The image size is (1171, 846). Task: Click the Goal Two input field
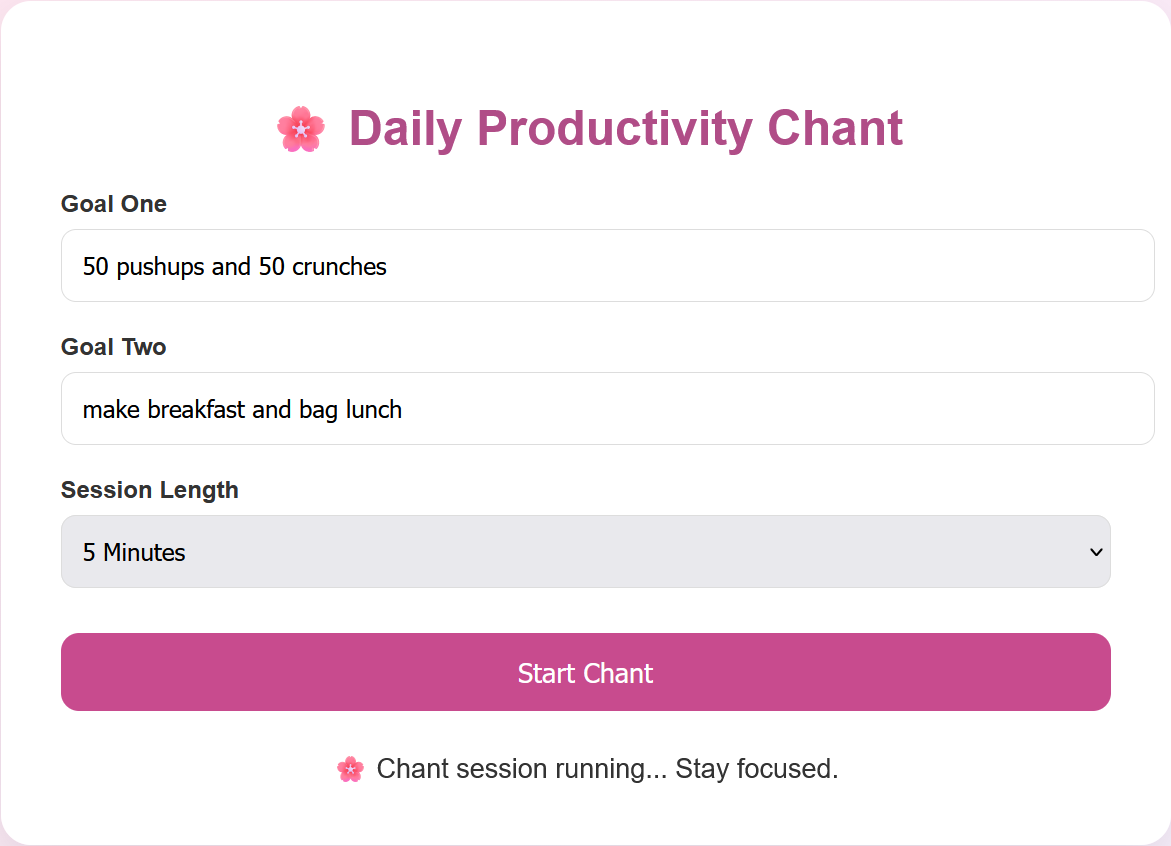(607, 408)
